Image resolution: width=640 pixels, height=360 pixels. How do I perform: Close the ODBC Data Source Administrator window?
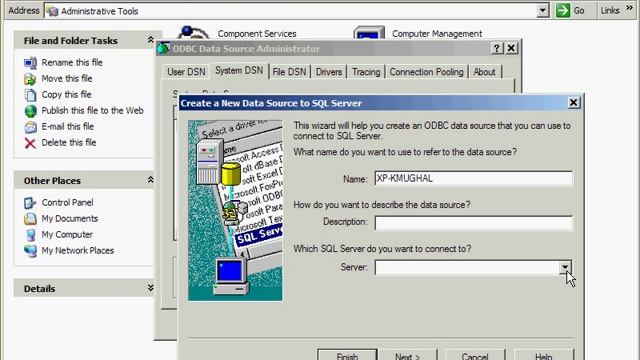(x=511, y=49)
